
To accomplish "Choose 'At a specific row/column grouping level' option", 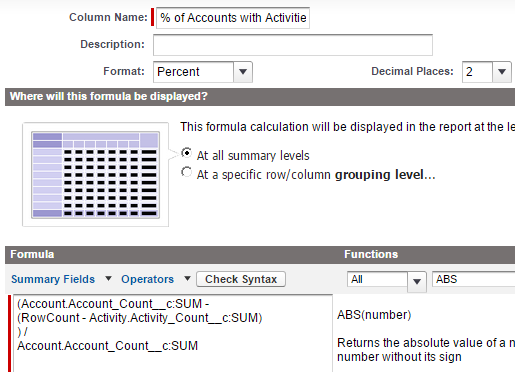I will point(186,172).
